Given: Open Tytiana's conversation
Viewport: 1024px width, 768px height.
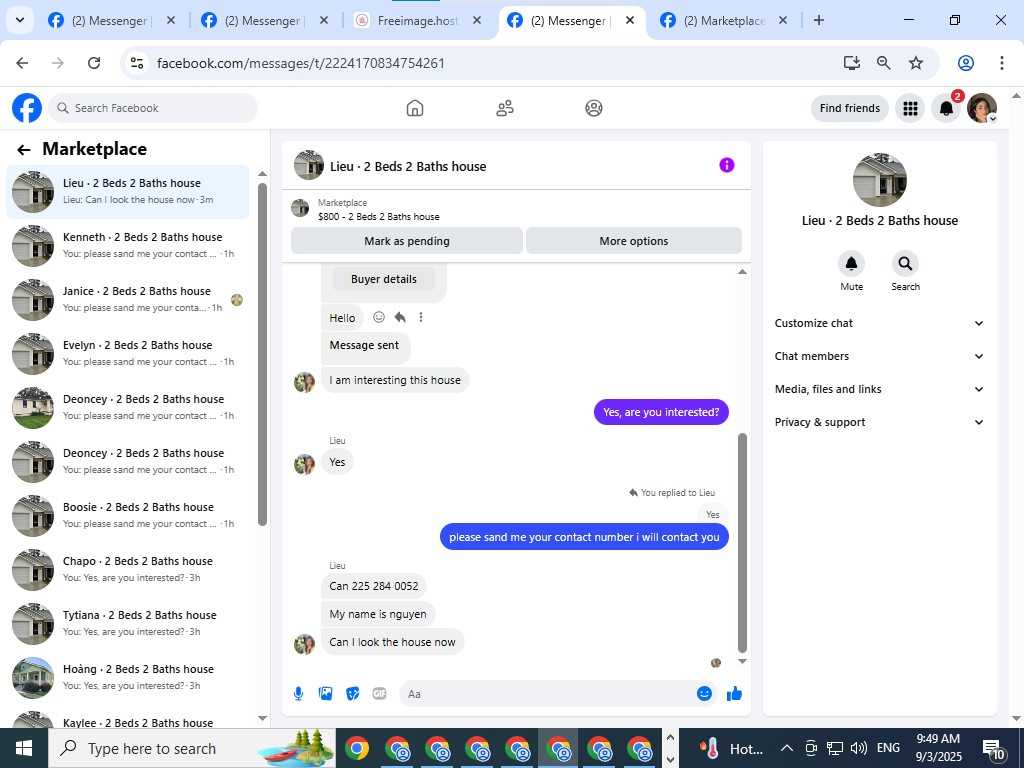Looking at the screenshot, I should click(127, 623).
